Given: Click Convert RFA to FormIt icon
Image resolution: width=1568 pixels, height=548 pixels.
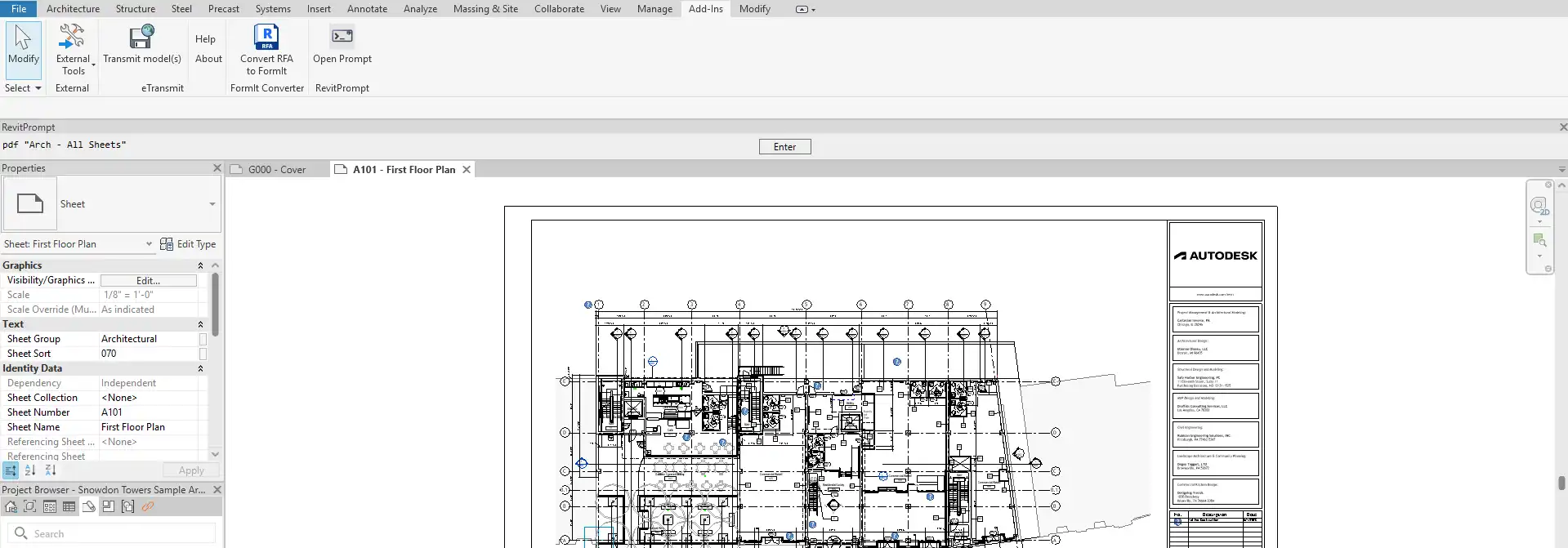Looking at the screenshot, I should coord(266,37).
